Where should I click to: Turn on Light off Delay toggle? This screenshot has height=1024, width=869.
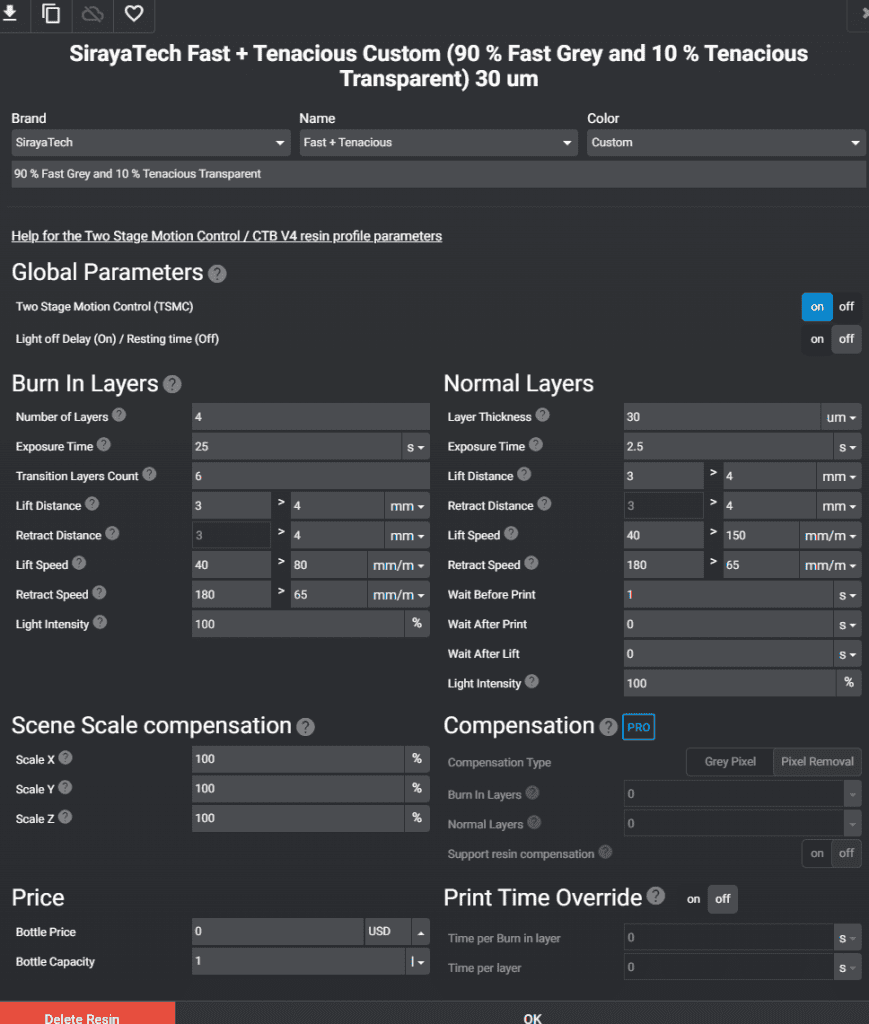[817, 339]
